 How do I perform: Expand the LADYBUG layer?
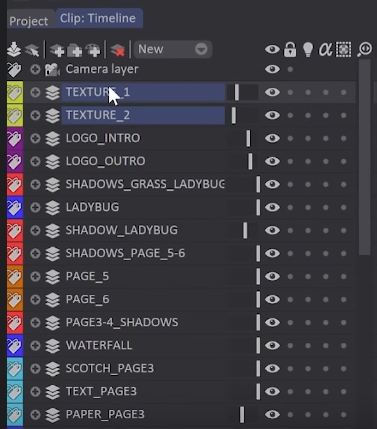(x=35, y=207)
